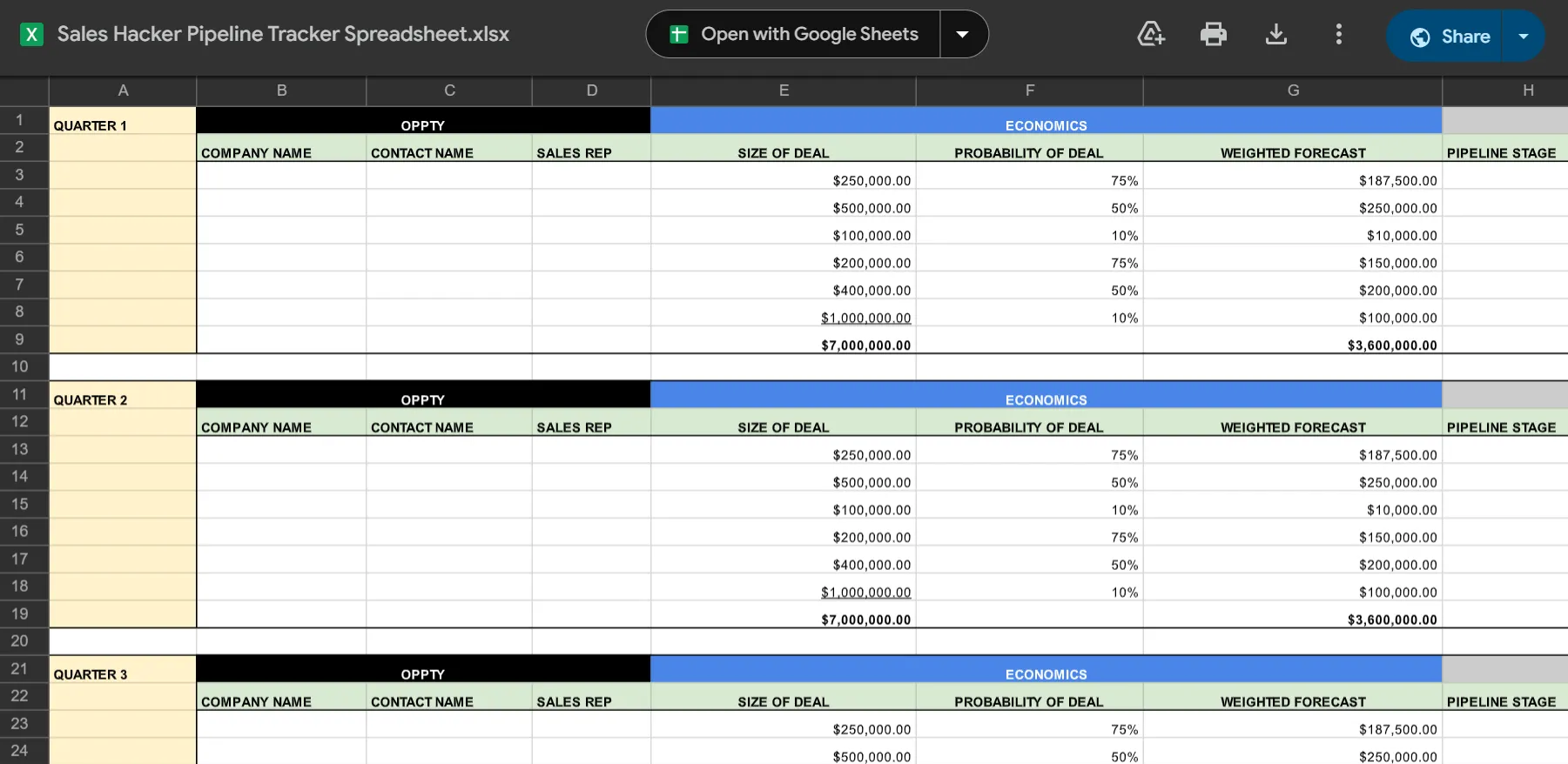This screenshot has height=764, width=1568.
Task: Select column G header
Action: [1293, 90]
